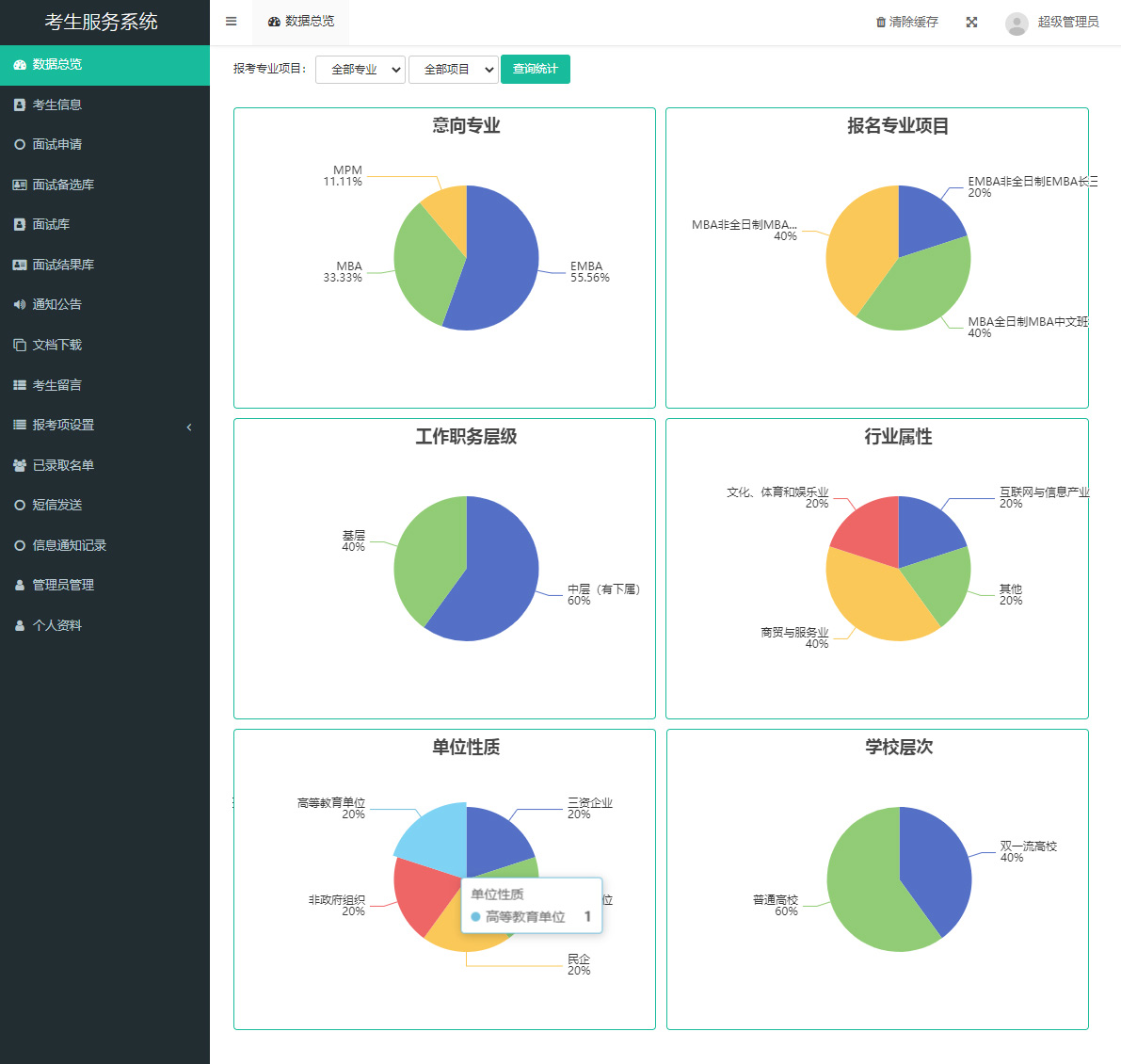Open 考生信息 in the sidebar
The height and width of the screenshot is (1064, 1121).
56,105
